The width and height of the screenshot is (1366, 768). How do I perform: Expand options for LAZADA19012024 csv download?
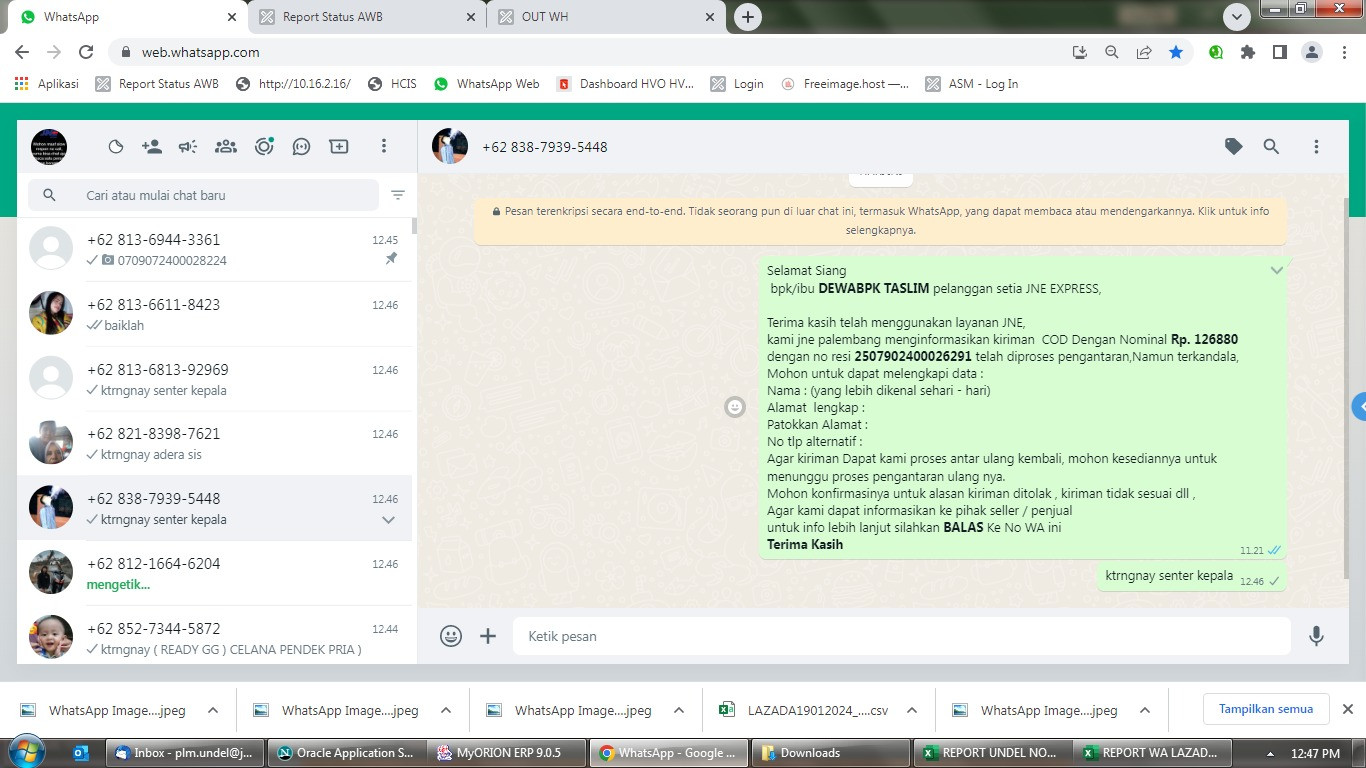pos(912,711)
